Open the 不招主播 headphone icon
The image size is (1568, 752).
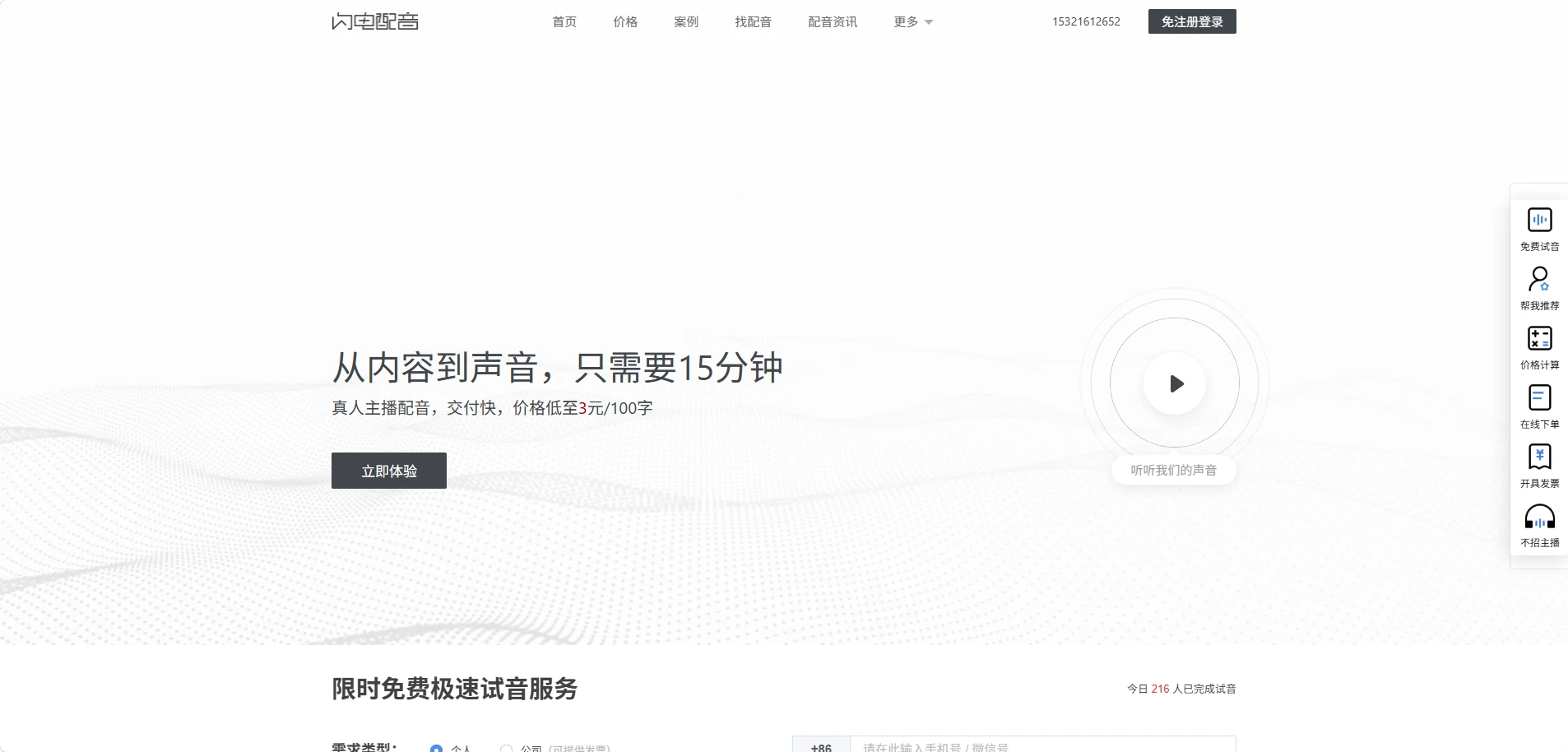click(x=1539, y=517)
